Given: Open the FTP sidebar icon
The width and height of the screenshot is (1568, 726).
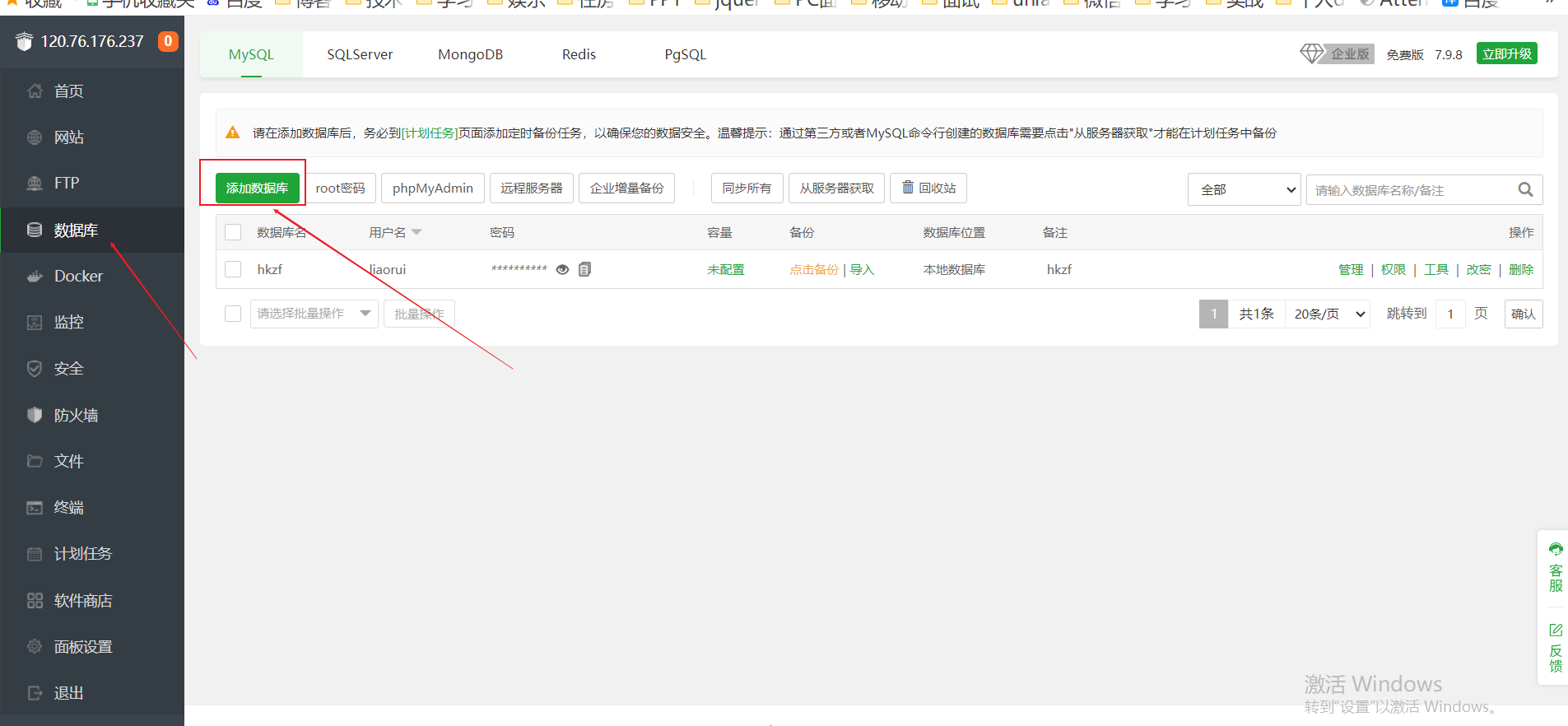Looking at the screenshot, I should [35, 183].
